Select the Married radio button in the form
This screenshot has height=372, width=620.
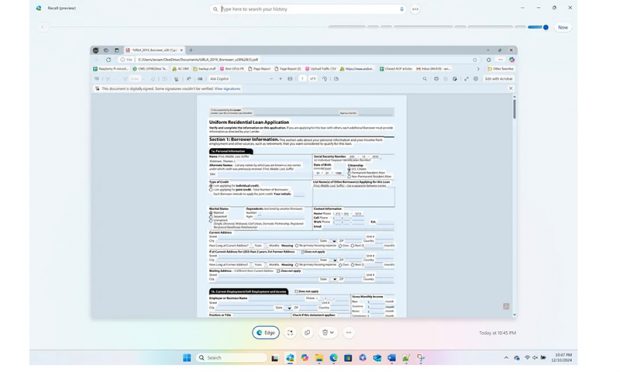(211, 213)
